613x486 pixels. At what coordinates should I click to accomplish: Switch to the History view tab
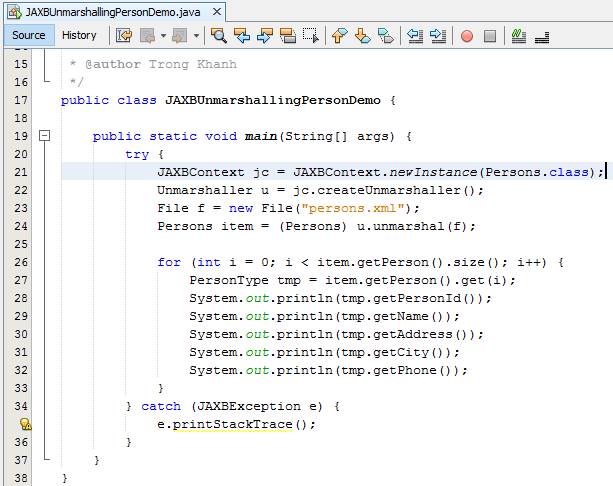(79, 35)
